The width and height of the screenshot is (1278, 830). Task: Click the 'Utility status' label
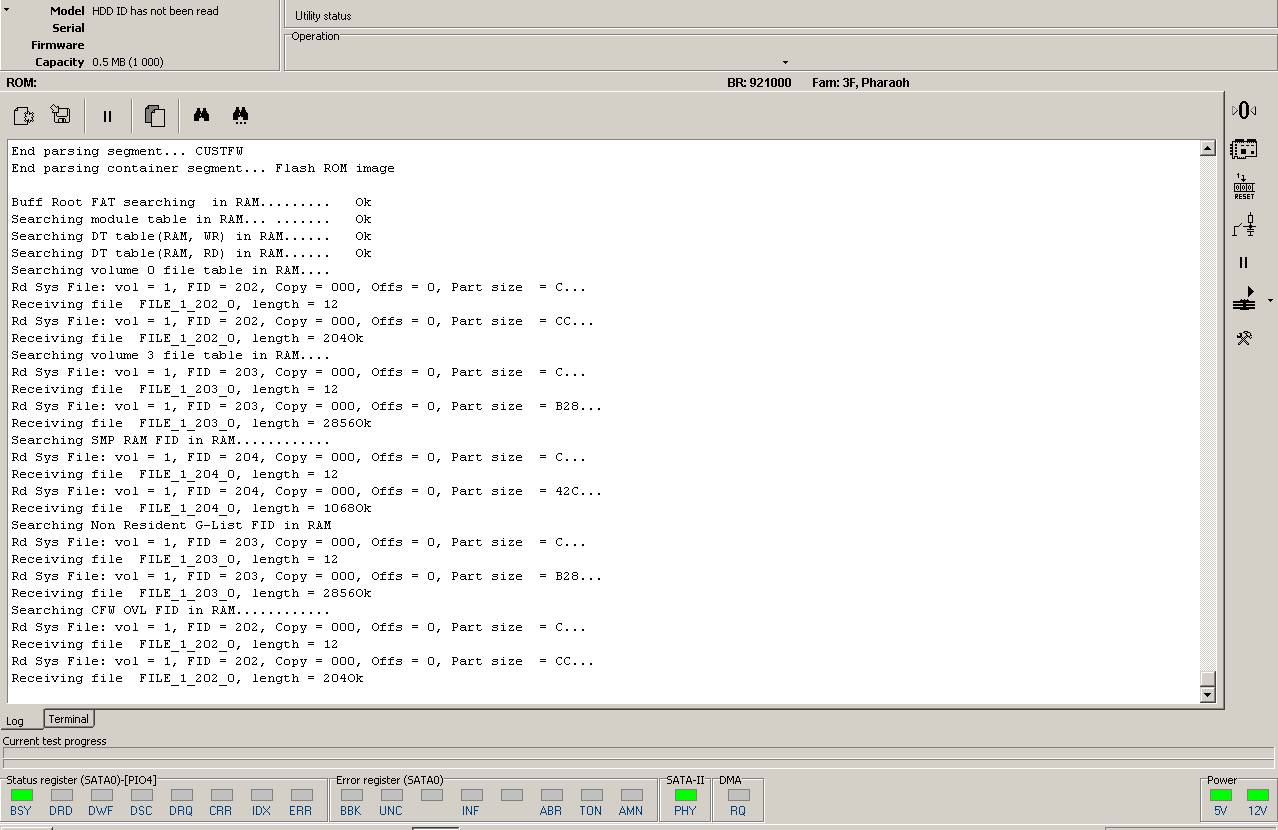(323, 16)
